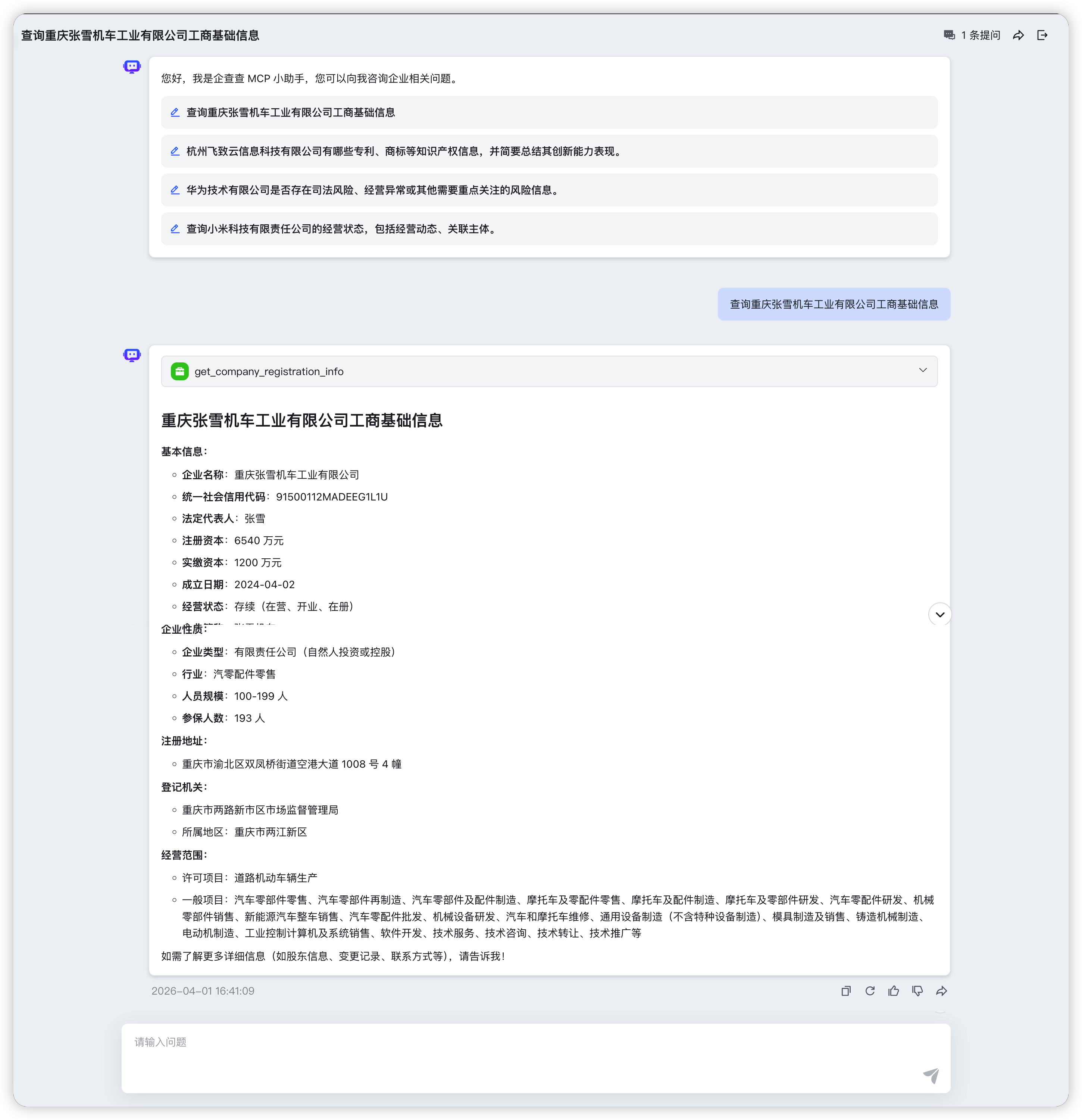The image size is (1082, 1120).
Task: Open the 1 条提问 questions counter
Action: (x=972, y=35)
